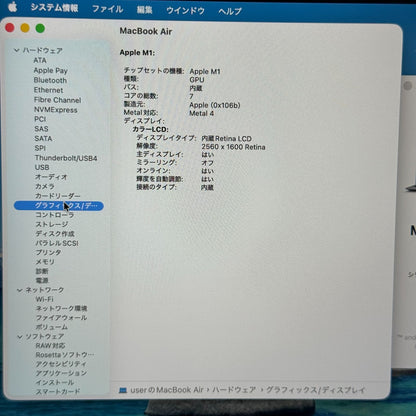The width and height of the screenshot is (416, 416).
Task: Click the 'カラーLCD:' display heading
Action: 151,129
